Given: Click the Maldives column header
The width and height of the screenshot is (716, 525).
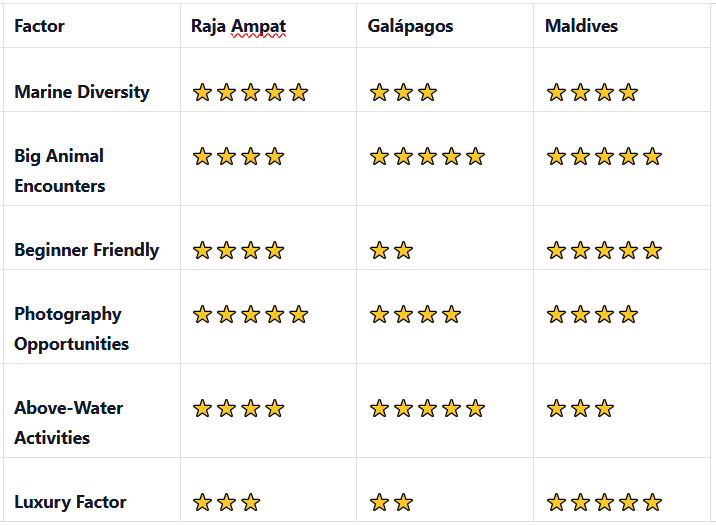Looking at the screenshot, I should click(581, 26).
